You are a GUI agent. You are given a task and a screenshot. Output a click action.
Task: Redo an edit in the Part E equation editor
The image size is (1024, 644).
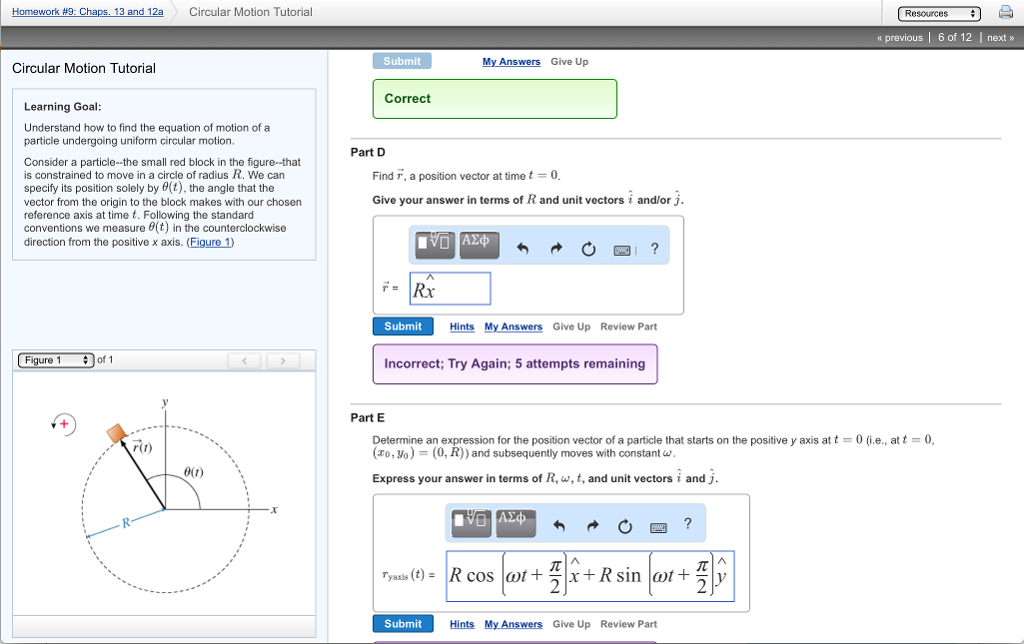[592, 526]
